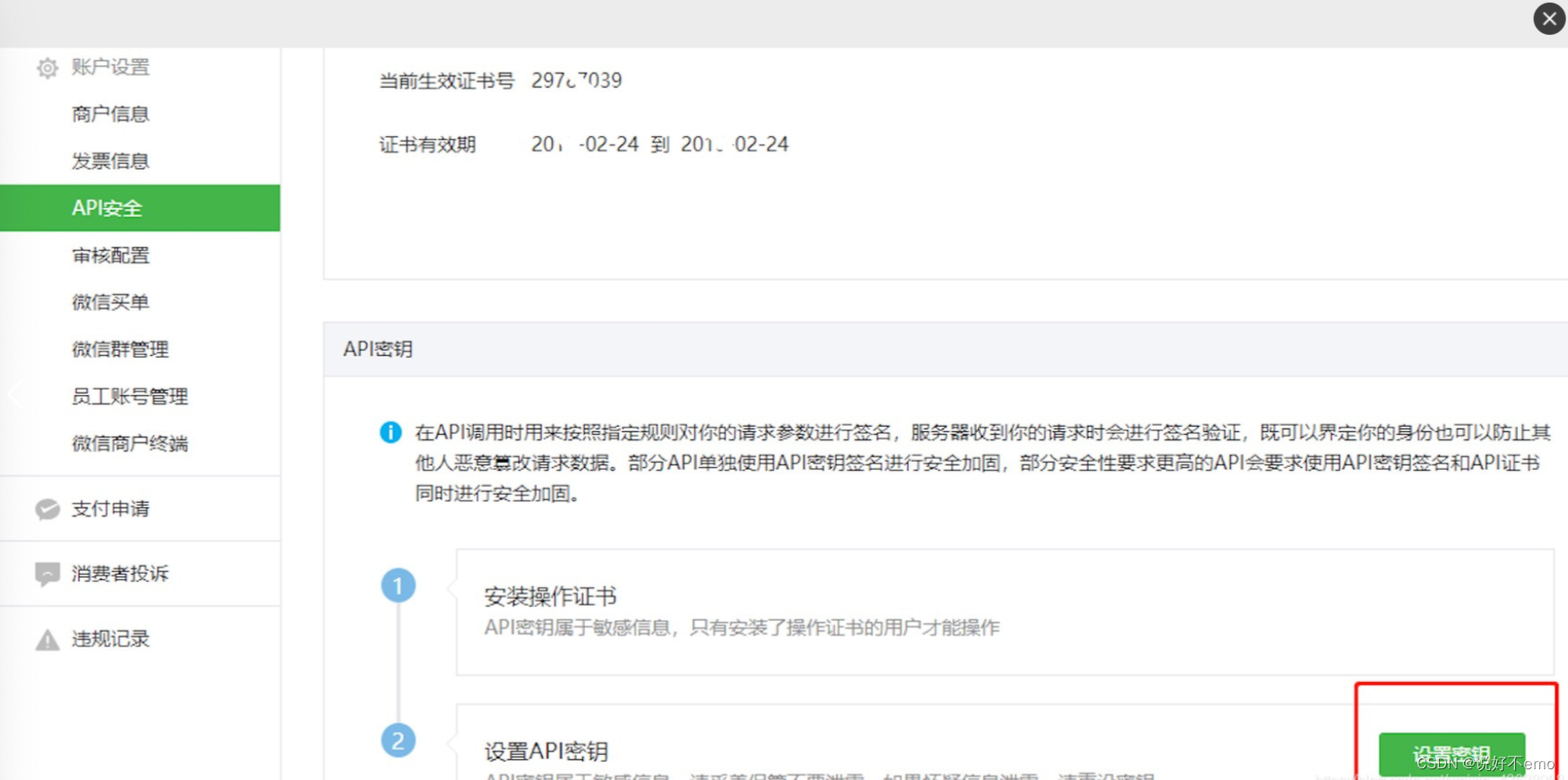Screen dimensions: 1568x780
Task: Click the 消费者投诉 speech bubble icon
Action: (47, 574)
